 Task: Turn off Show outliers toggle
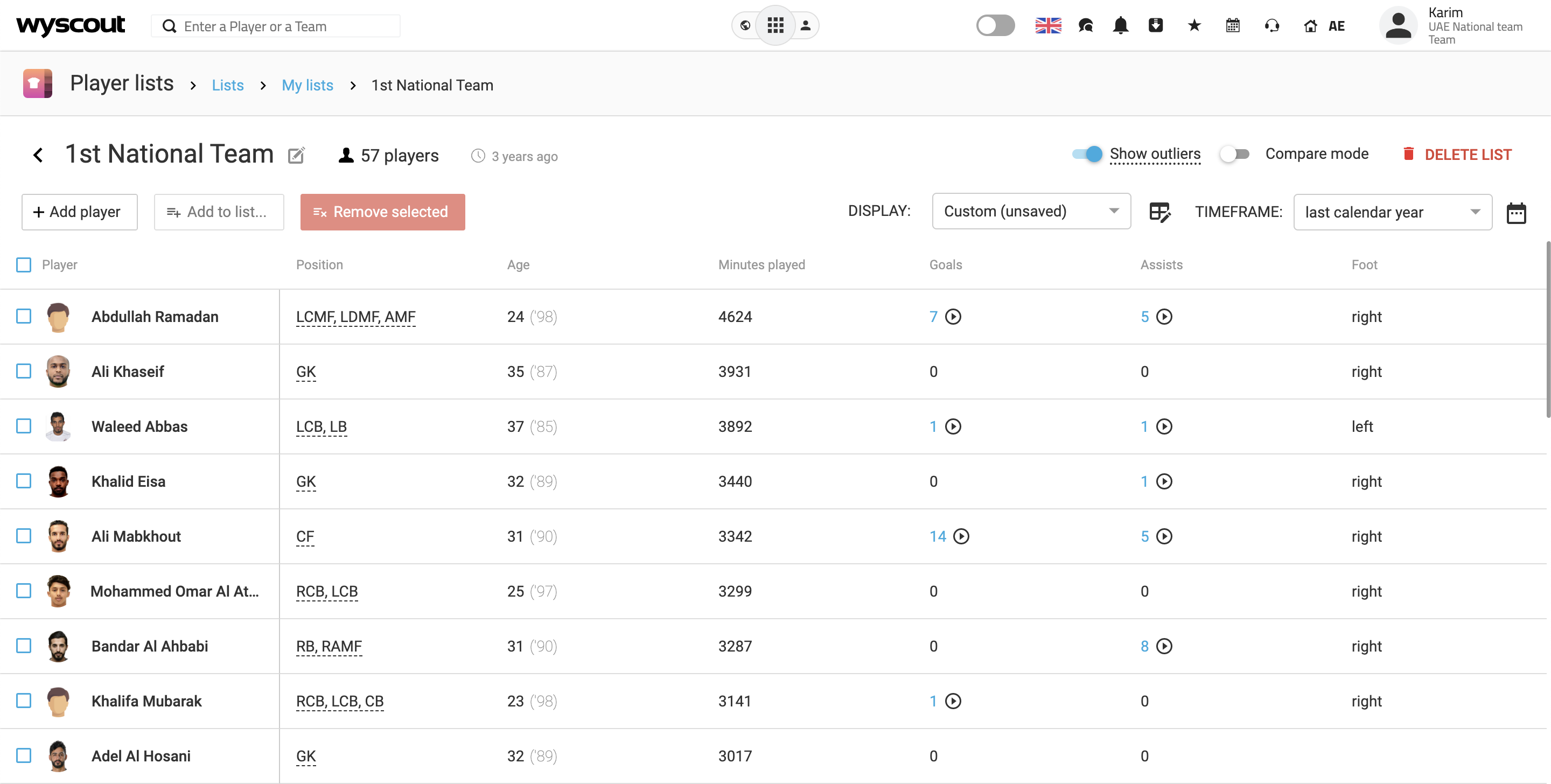(x=1087, y=154)
